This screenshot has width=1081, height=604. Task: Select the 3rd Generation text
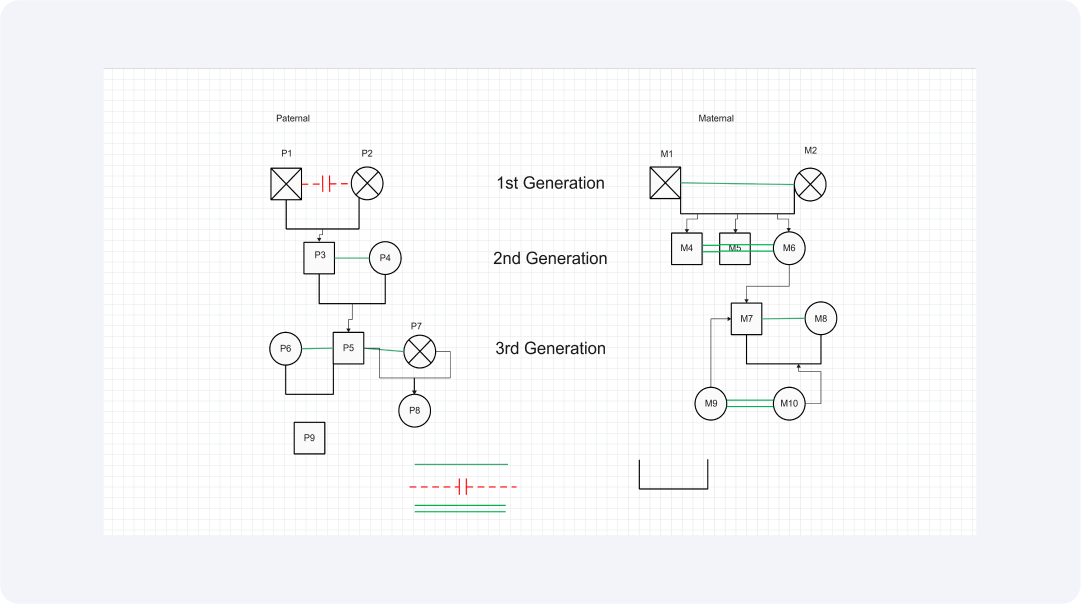tap(550, 348)
